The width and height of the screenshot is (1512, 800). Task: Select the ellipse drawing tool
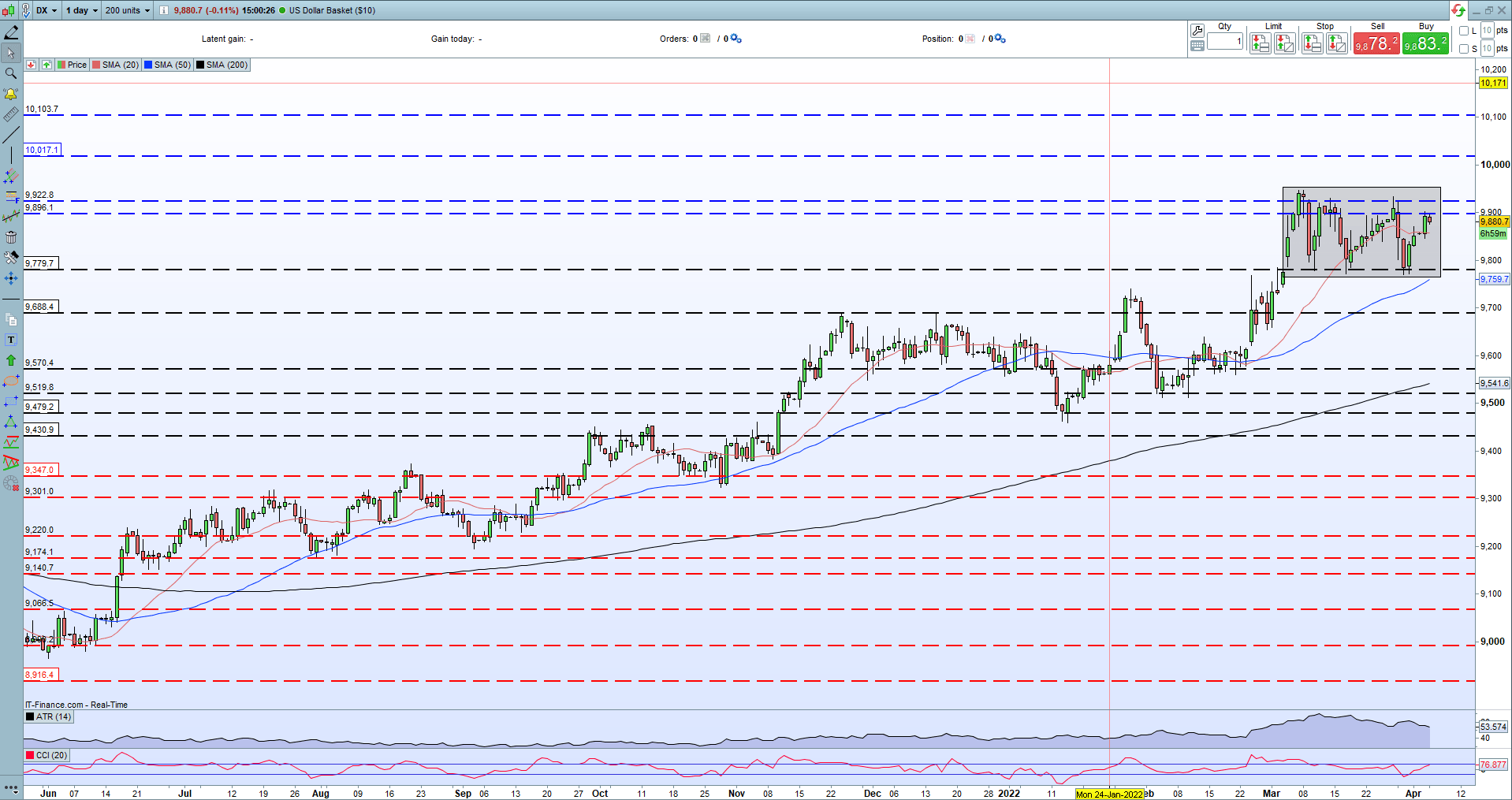click(11, 381)
